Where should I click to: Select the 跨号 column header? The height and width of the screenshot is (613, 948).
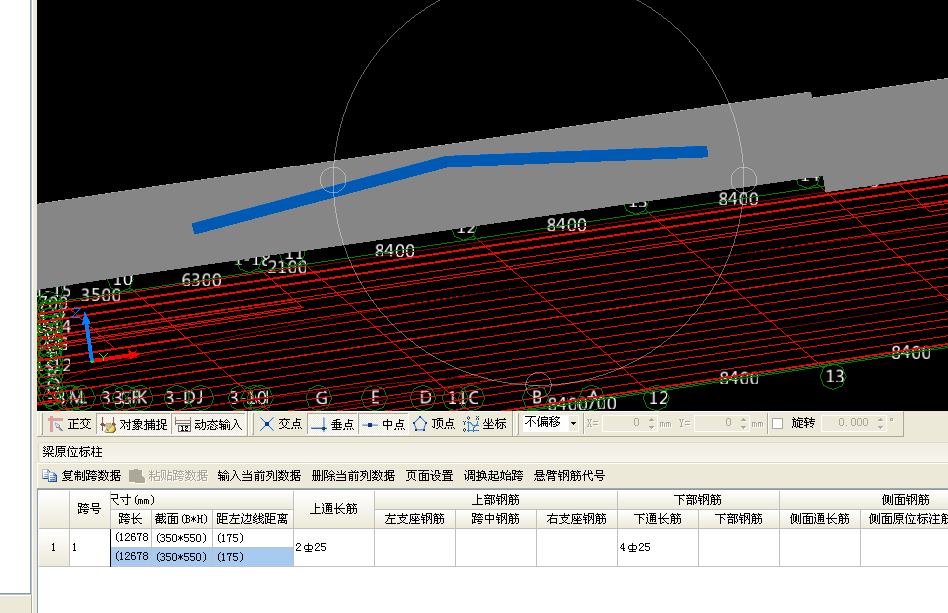[x=89, y=509]
